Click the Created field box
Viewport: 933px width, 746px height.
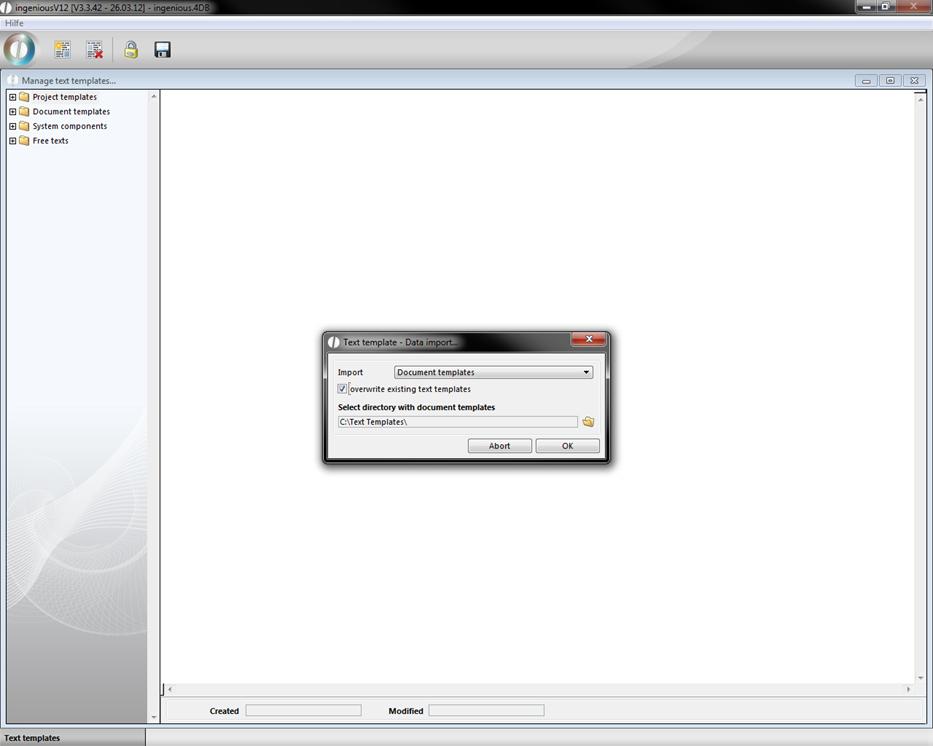pos(303,711)
